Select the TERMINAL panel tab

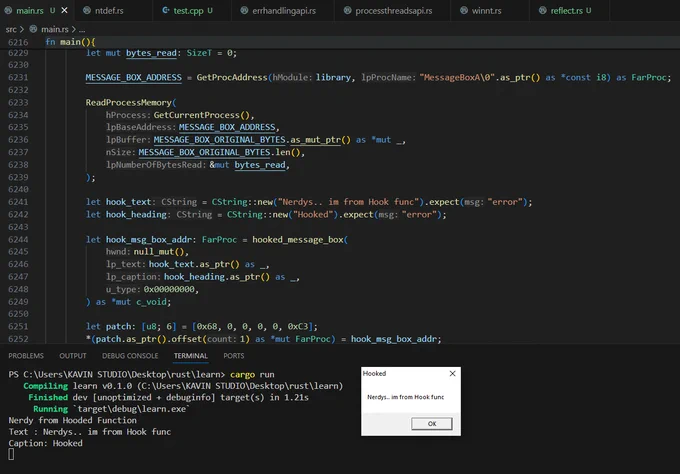tap(190, 356)
